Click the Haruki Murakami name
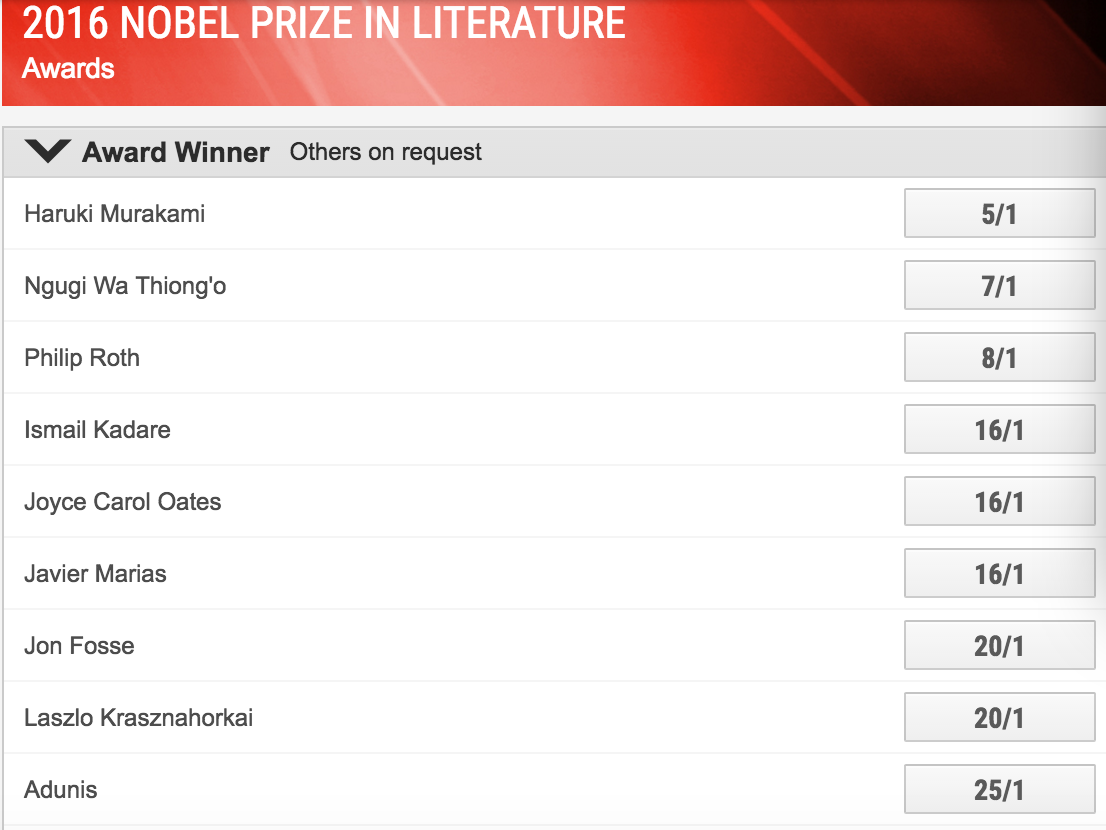This screenshot has width=1106, height=830. point(114,214)
